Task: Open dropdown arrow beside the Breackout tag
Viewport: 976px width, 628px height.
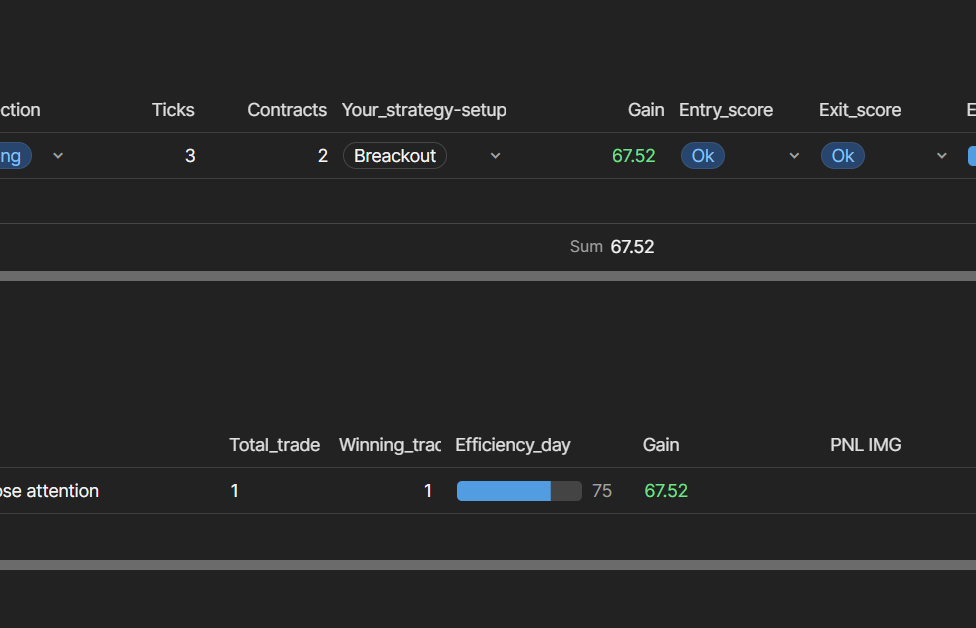Action: (495, 156)
